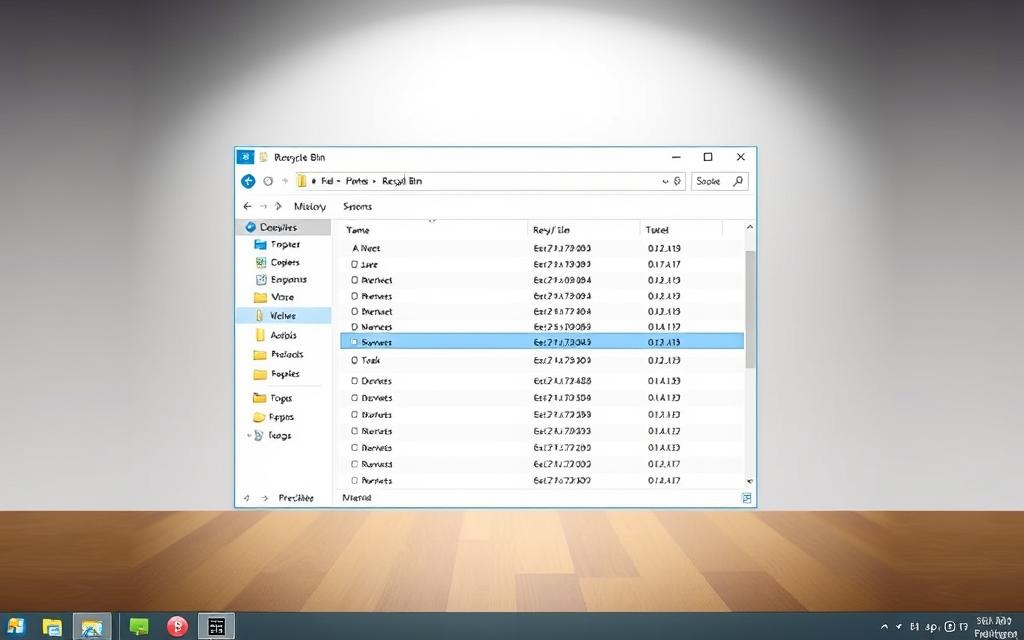The width and height of the screenshot is (1024, 640).
Task: Click Resjal Bin path text in address bar
Action: (x=402, y=181)
